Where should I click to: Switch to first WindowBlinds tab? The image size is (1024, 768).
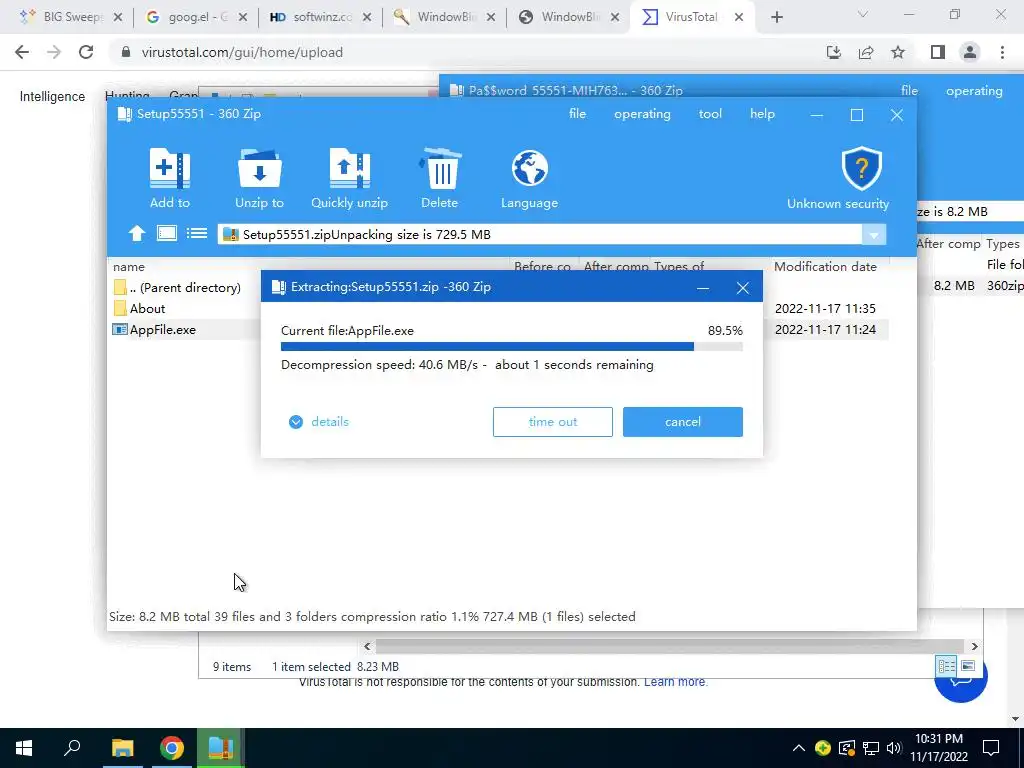442,17
